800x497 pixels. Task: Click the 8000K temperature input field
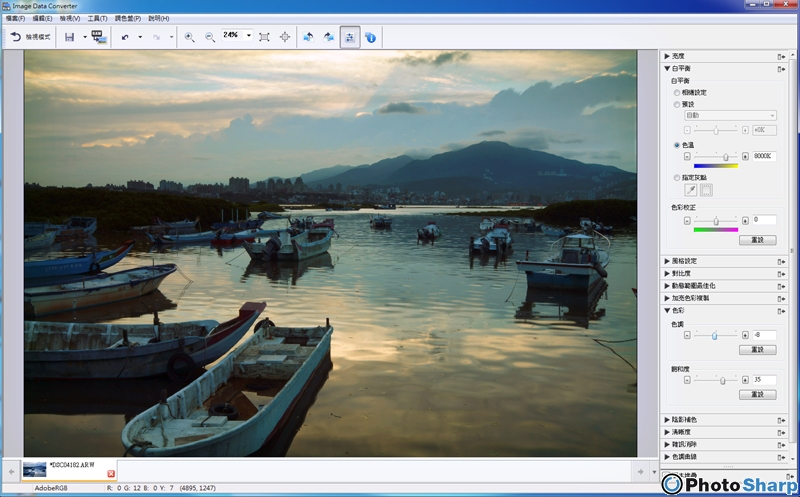[x=764, y=156]
